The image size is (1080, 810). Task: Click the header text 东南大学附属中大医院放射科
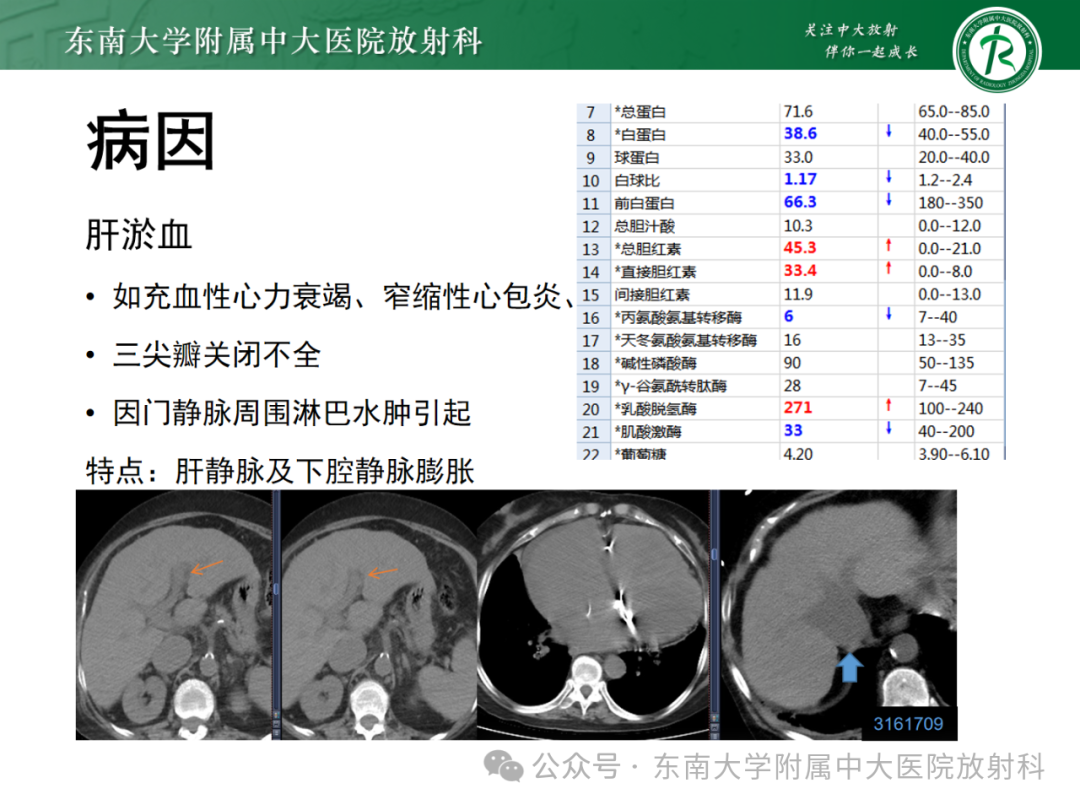(273, 41)
